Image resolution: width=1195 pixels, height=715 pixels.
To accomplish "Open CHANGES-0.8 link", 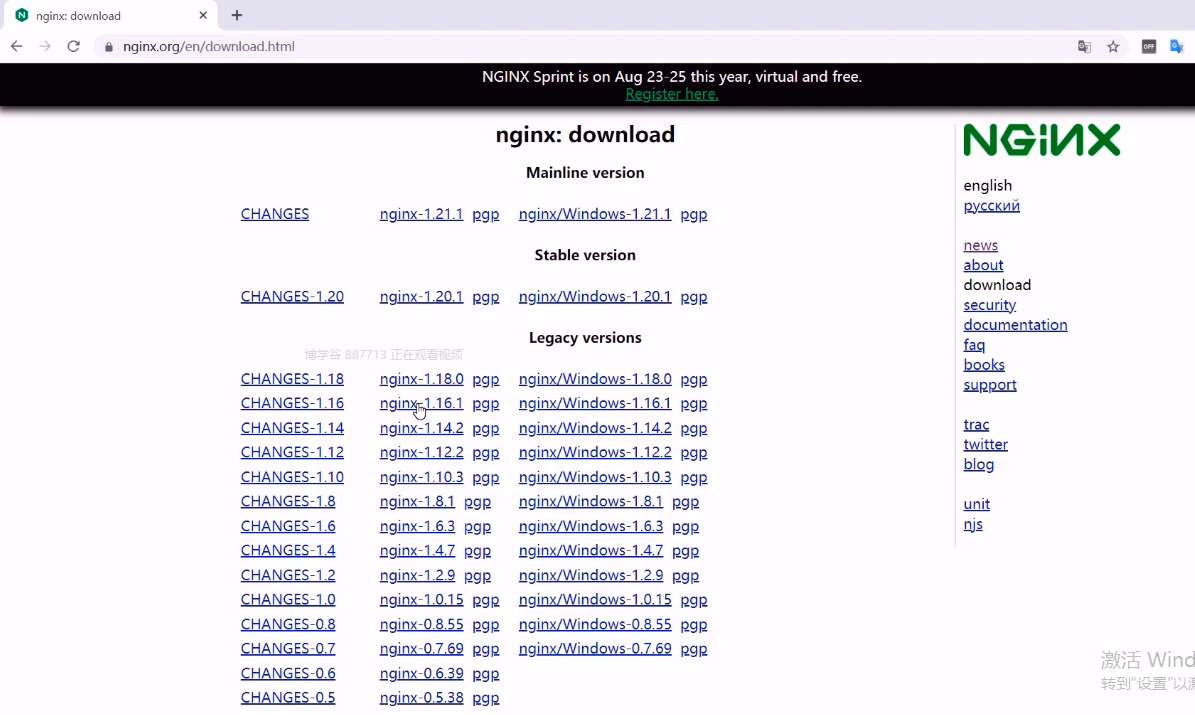I will coord(288,624).
